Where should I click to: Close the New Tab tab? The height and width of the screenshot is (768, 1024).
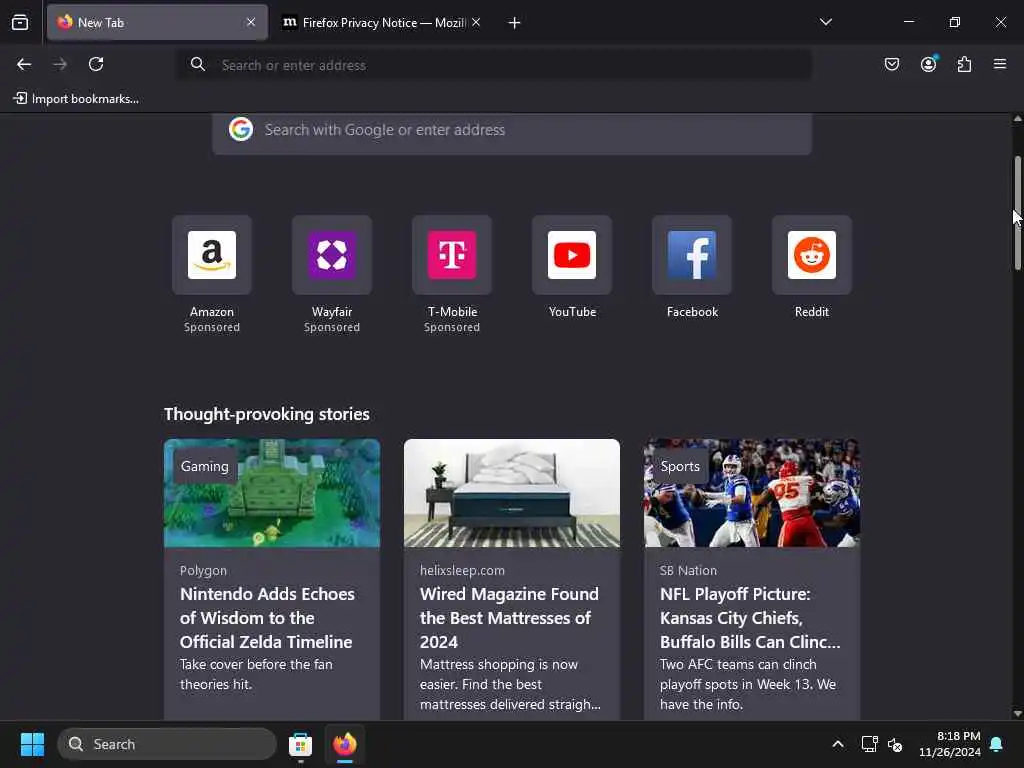click(251, 22)
